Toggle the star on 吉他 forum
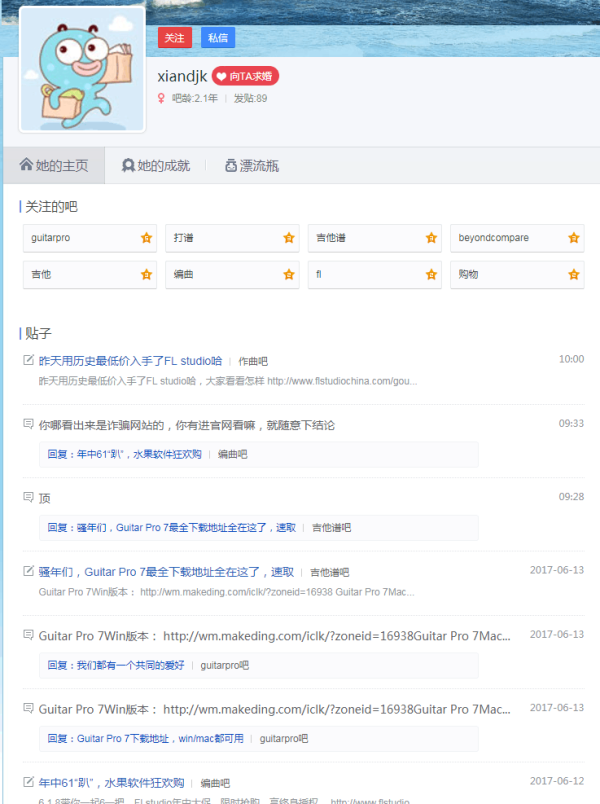 tap(147, 274)
